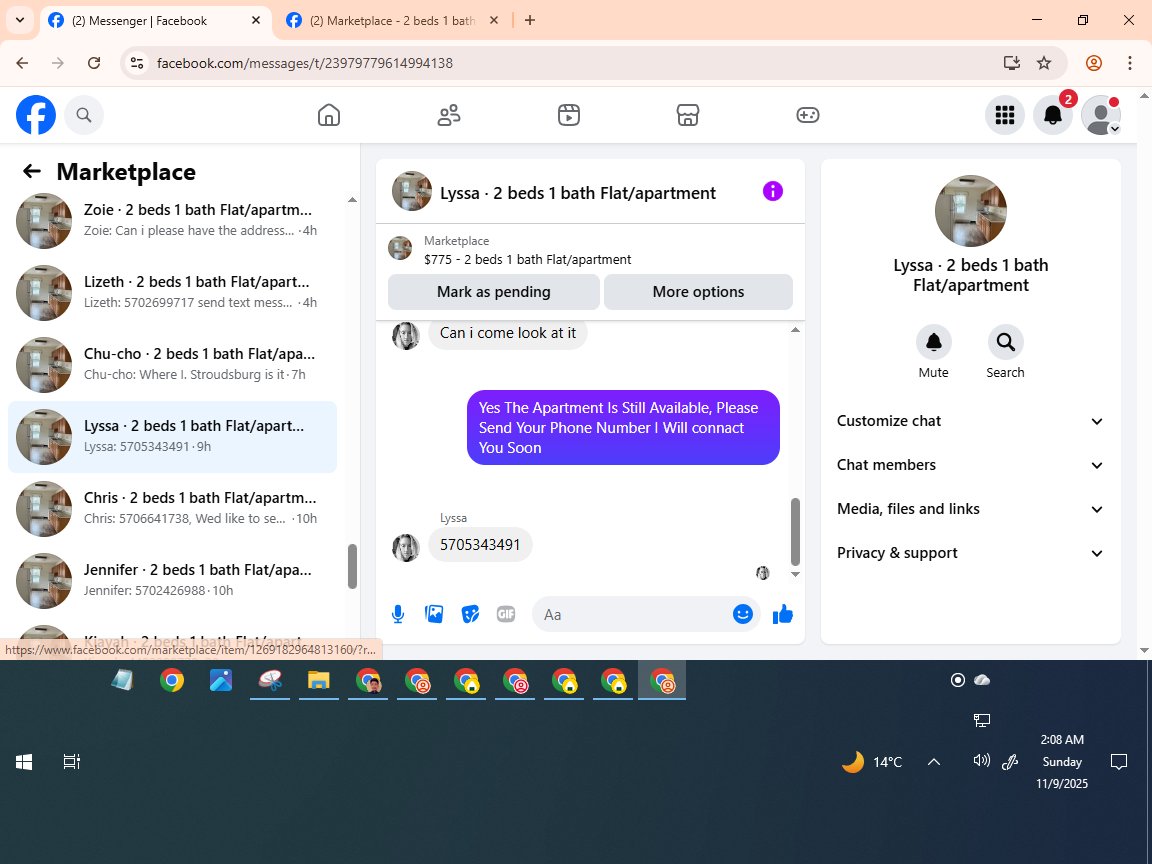Open Lyssa's listing profile picture in right panel

tap(971, 211)
